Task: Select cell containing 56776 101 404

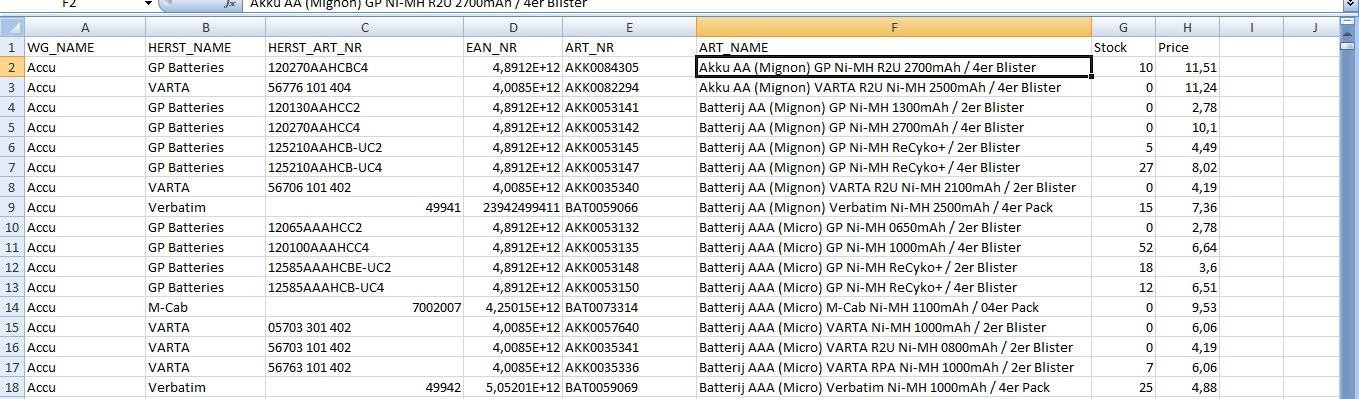Action: point(364,87)
